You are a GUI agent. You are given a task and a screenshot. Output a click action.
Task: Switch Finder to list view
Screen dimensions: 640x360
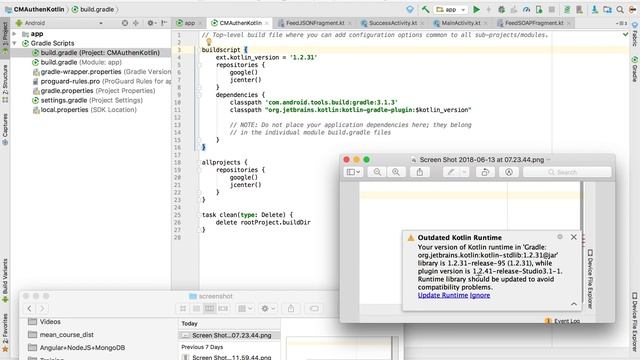coord(196,309)
